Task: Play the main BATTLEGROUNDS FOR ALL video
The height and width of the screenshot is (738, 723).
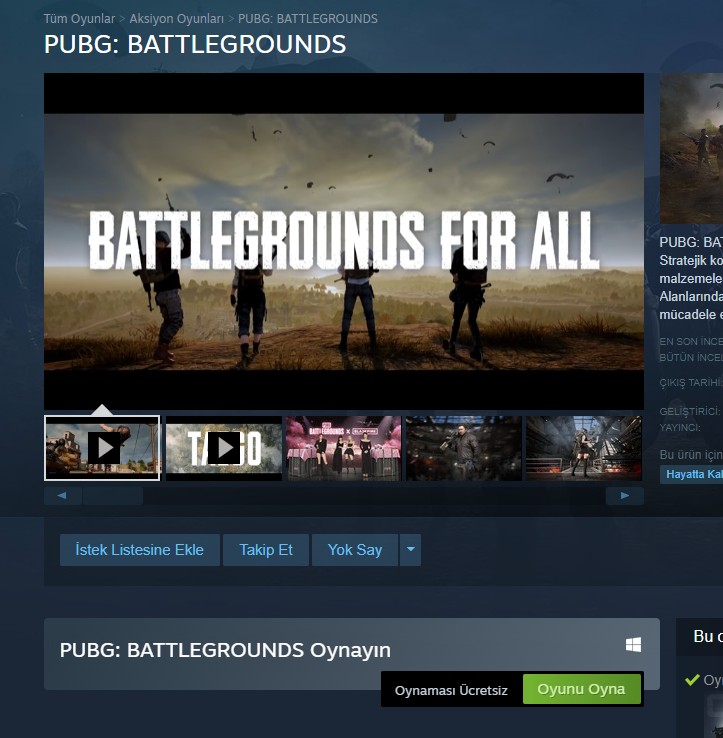Action: 344,241
